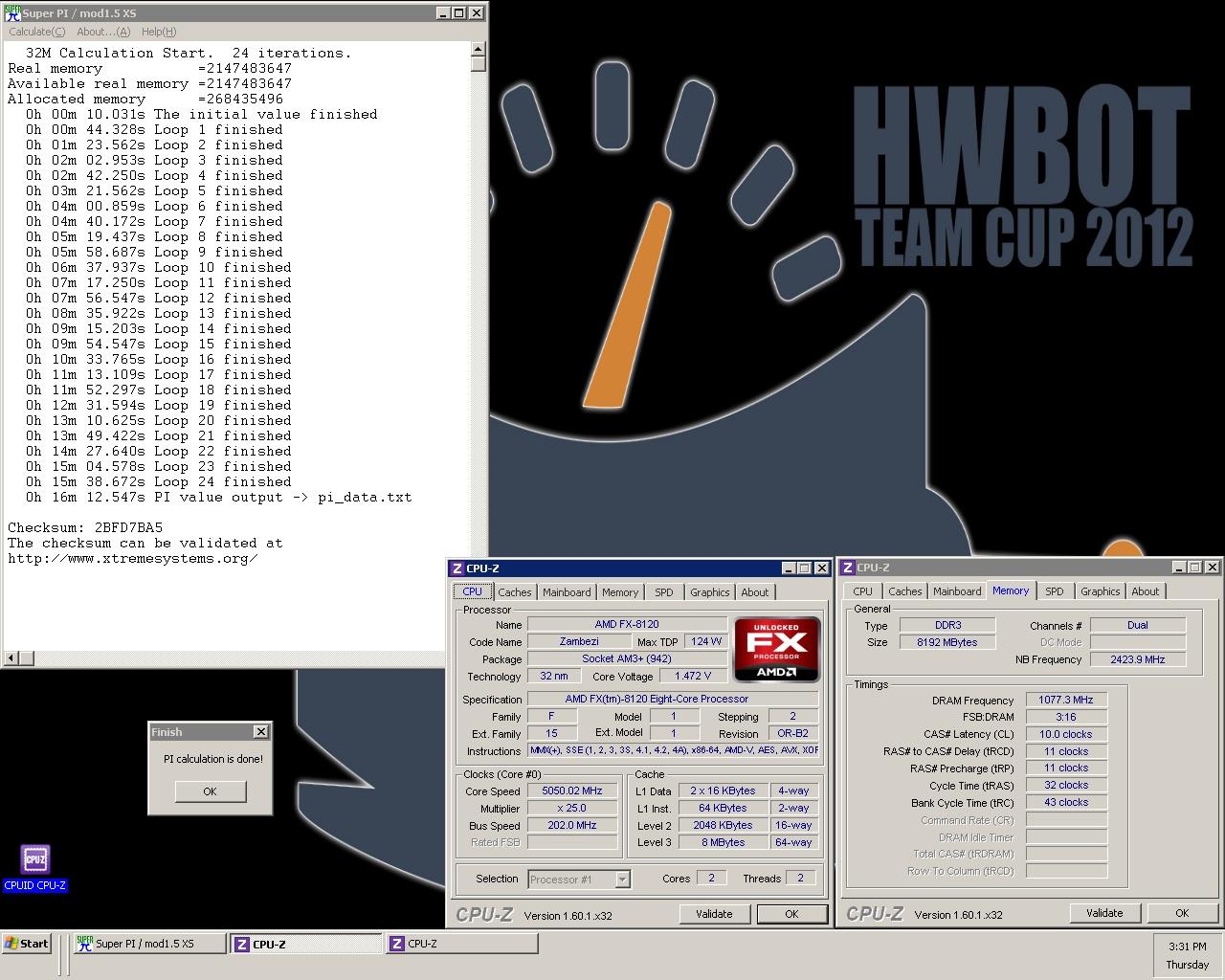
Task: Click the memory Size value 8192 MBytes
Action: 947,643
